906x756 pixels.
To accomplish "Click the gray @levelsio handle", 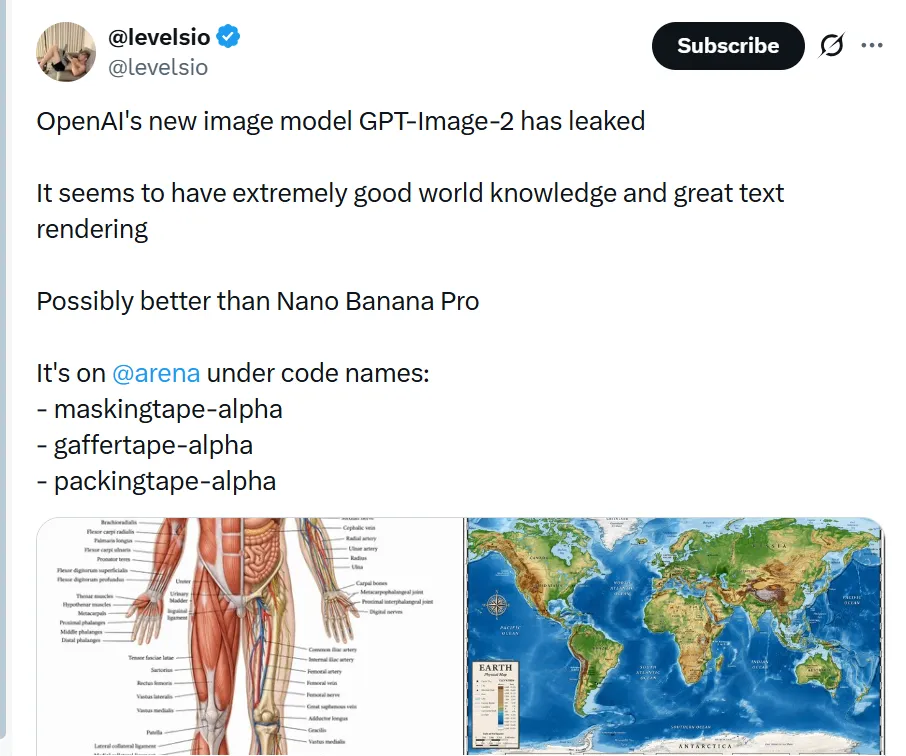I will [x=158, y=68].
